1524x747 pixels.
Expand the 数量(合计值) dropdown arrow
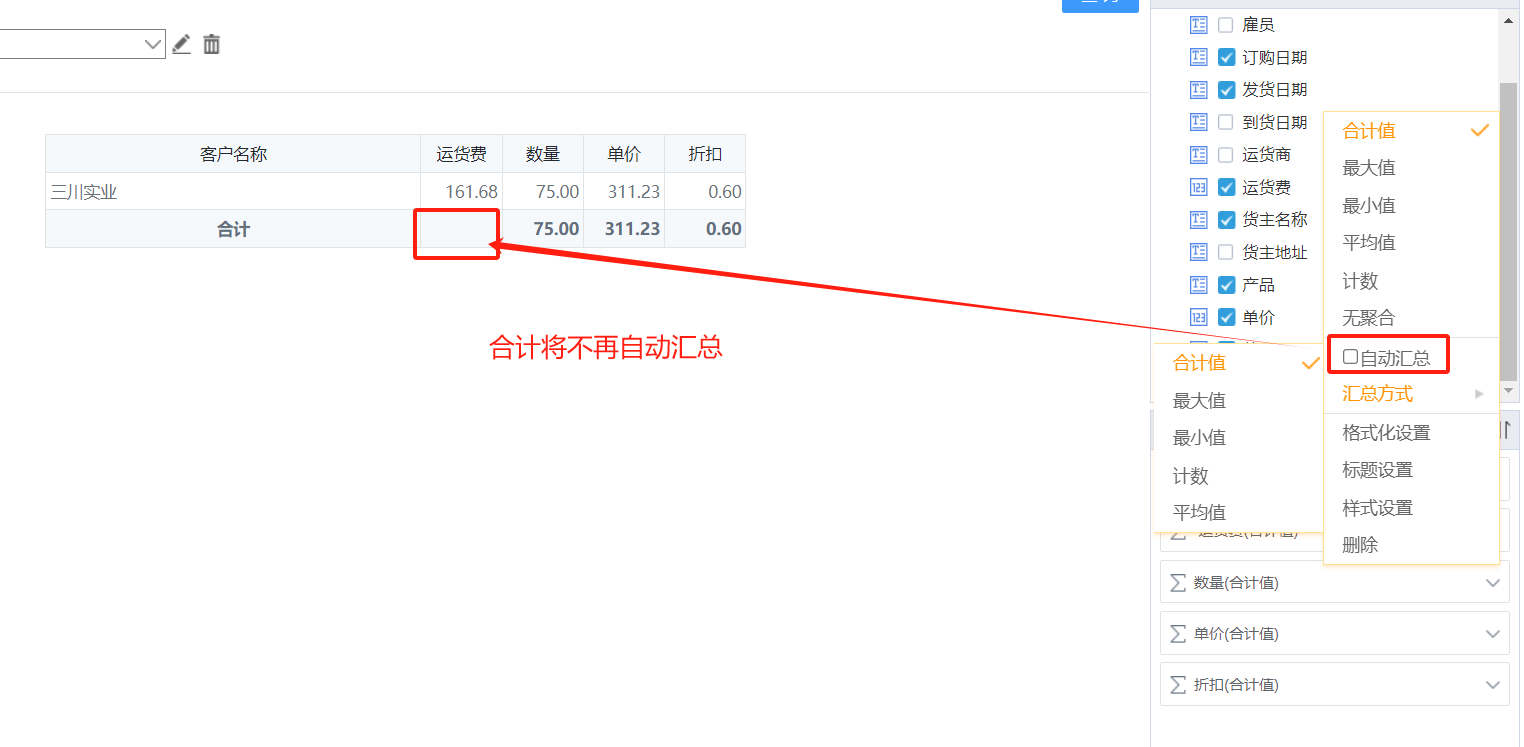(1492, 583)
